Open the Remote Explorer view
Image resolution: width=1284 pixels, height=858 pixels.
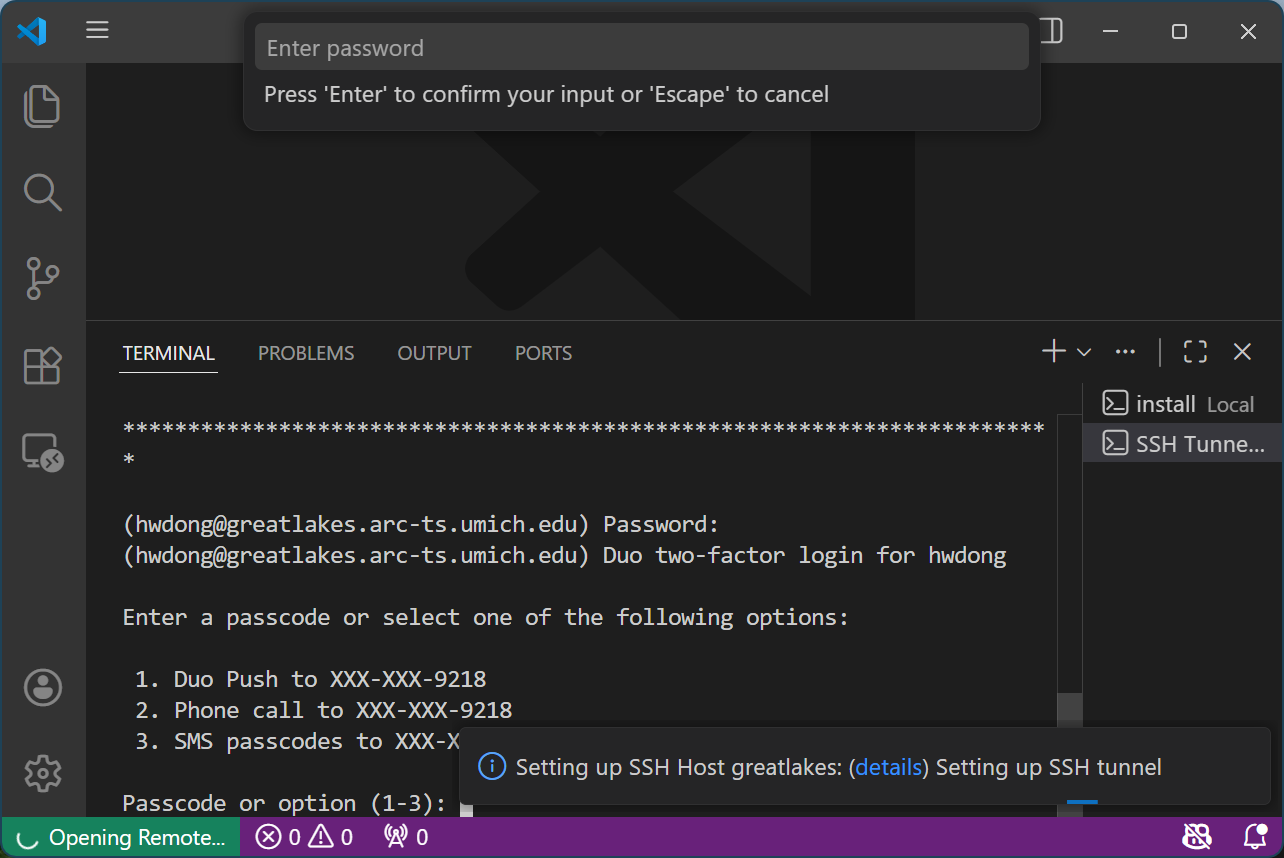(x=42, y=453)
